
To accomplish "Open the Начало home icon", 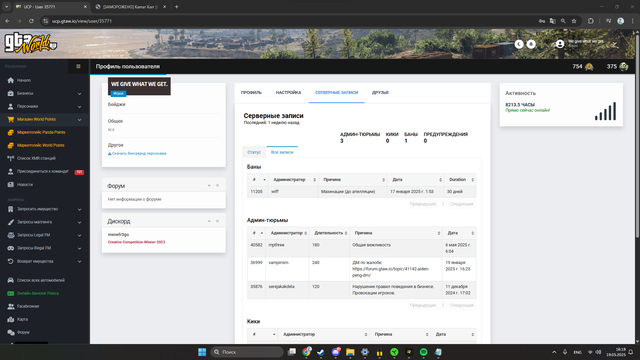I will 11,80.
